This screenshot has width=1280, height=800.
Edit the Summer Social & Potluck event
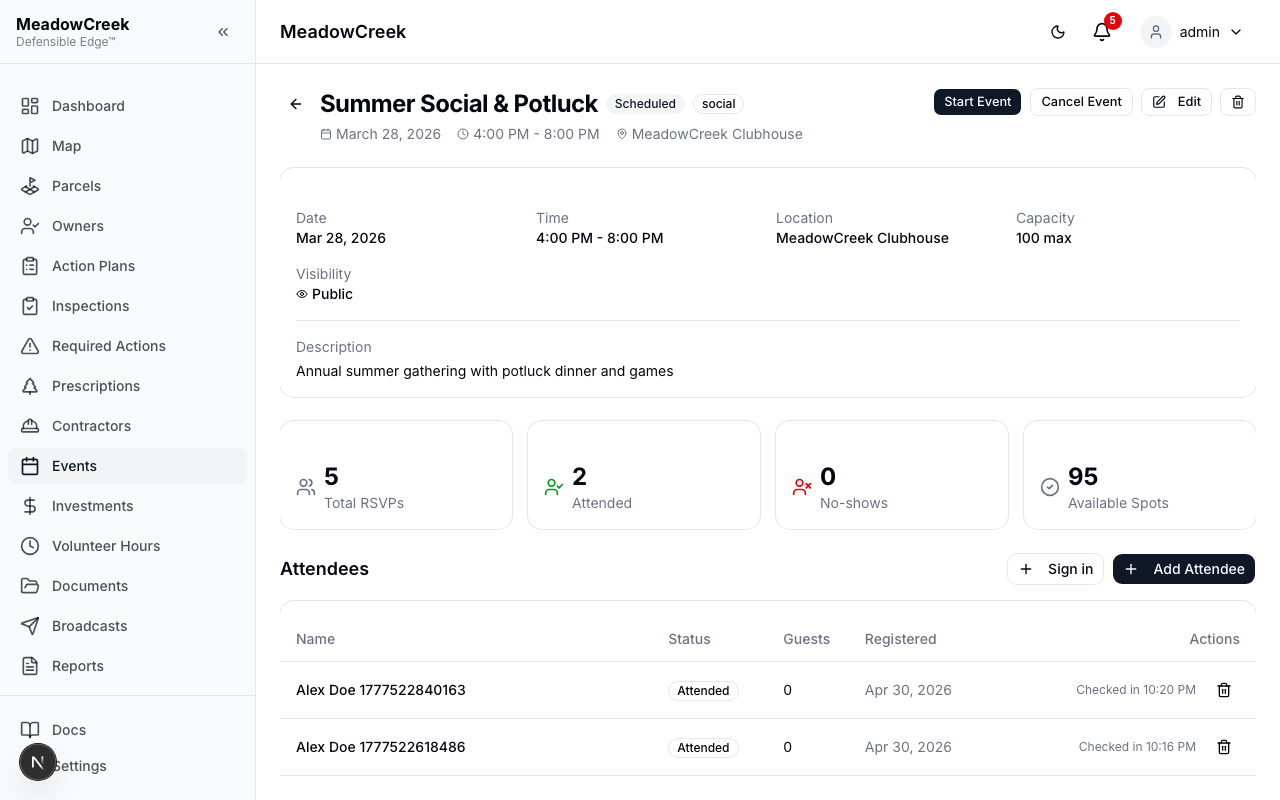click(x=1176, y=102)
